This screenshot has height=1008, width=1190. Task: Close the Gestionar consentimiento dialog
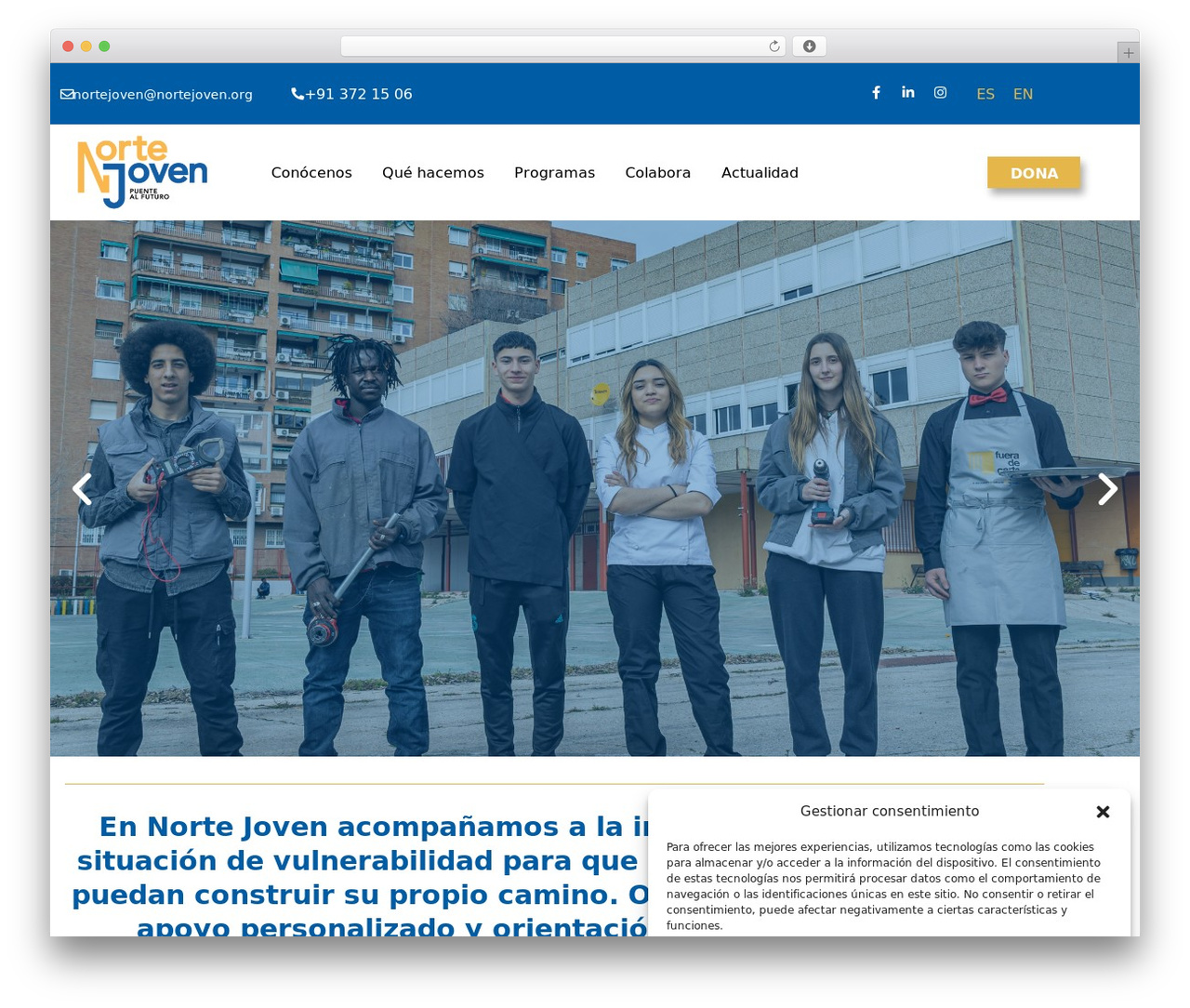coord(1104,812)
